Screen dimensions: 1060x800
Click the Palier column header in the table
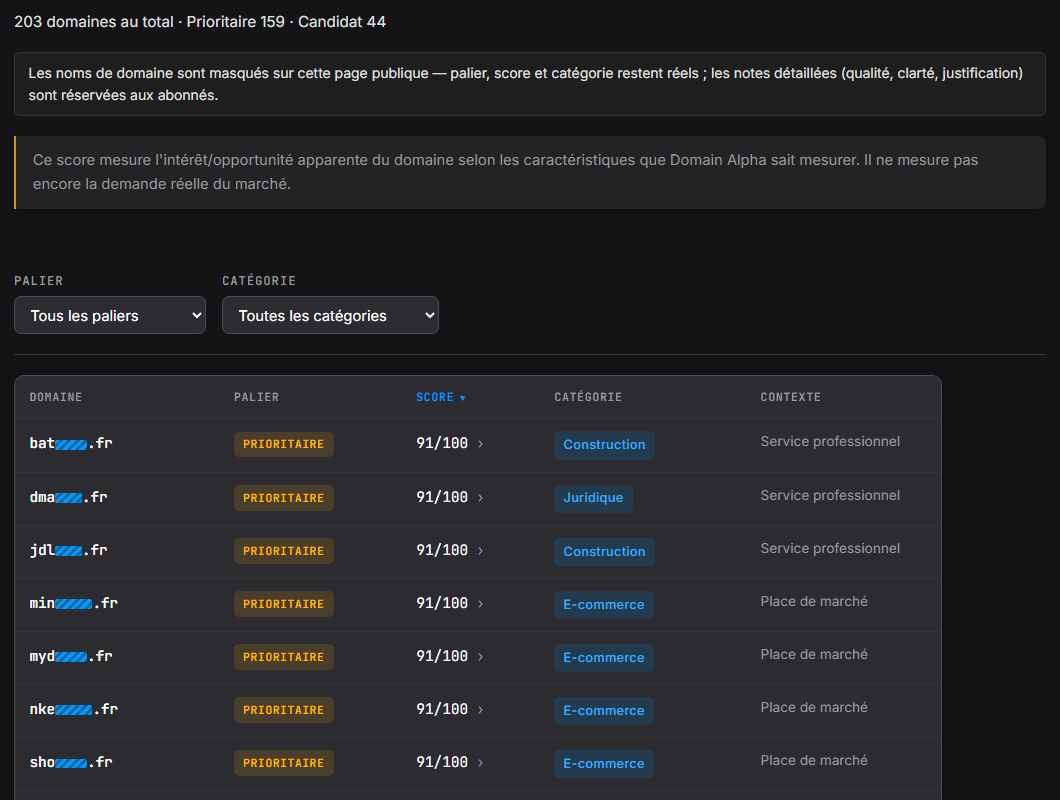click(x=256, y=397)
